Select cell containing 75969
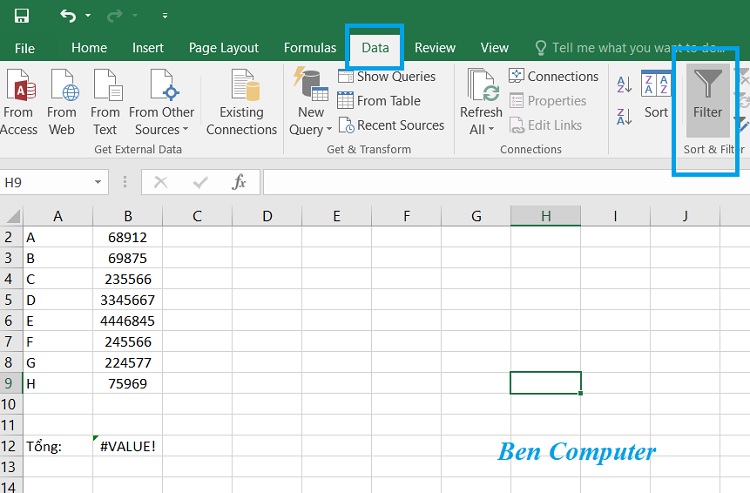This screenshot has width=750, height=493. point(128,383)
